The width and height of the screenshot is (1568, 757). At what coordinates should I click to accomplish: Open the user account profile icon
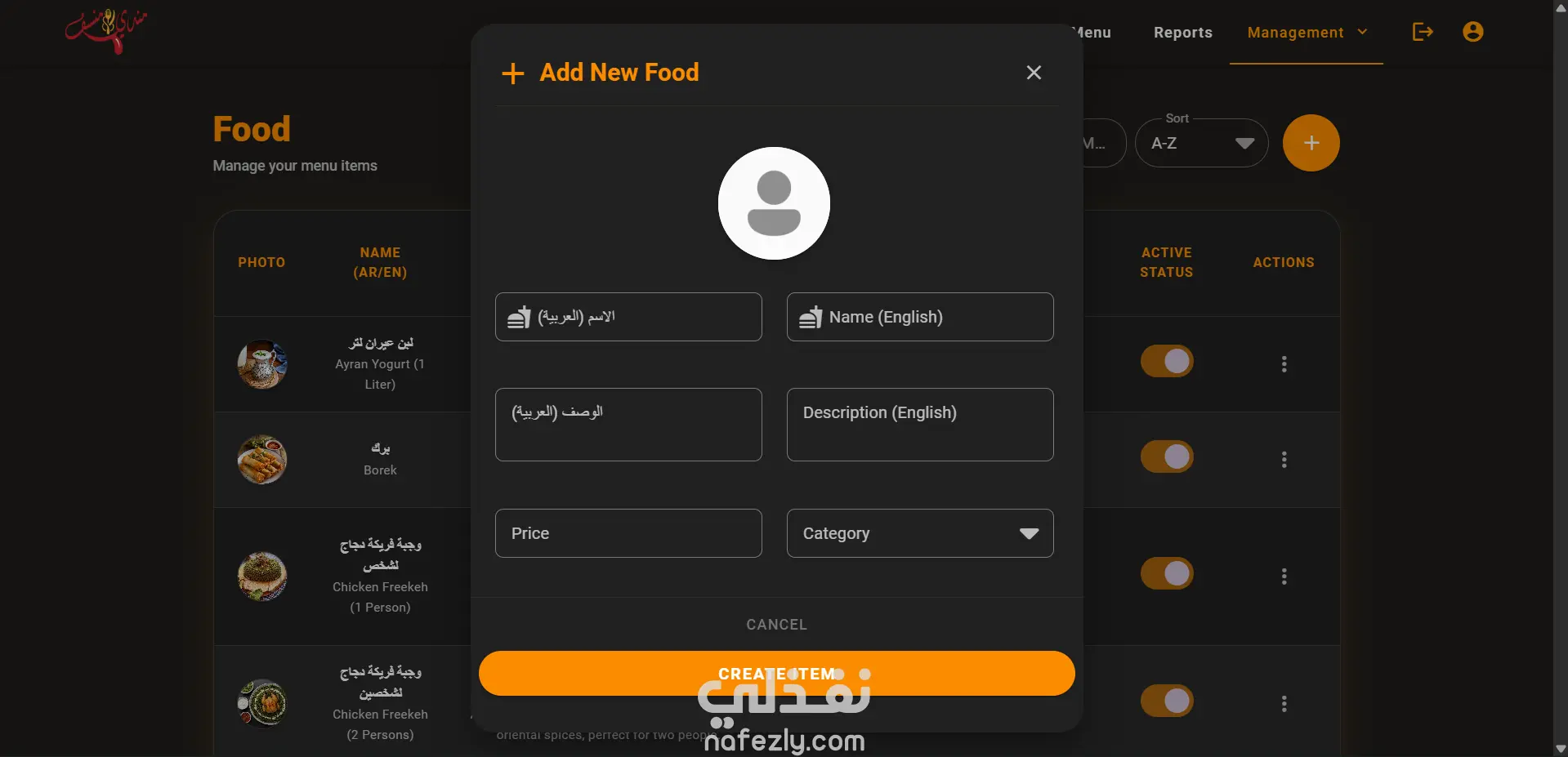click(x=1472, y=32)
